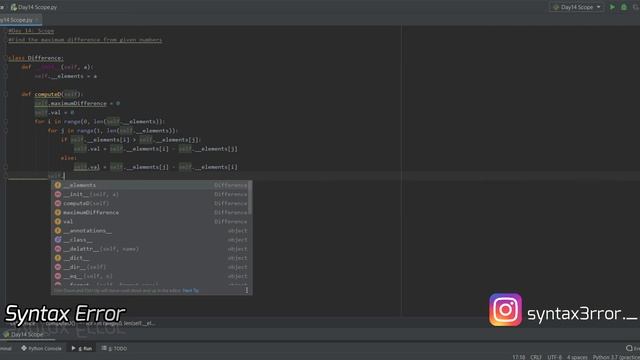The width and height of the screenshot is (640, 360).
Task: Open the Day14 Scope run configuration dropdown
Action: click(x=577, y=7)
